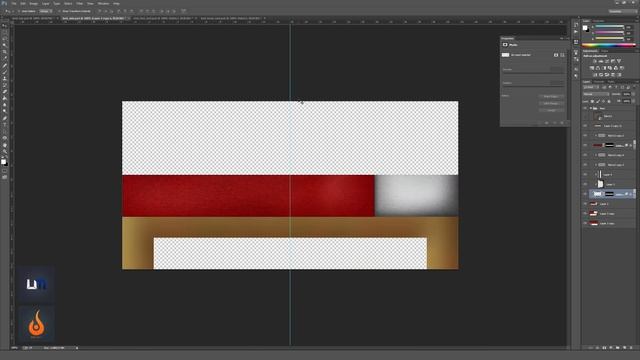
Task: Collapse the top layer group arrow
Action: [591, 108]
